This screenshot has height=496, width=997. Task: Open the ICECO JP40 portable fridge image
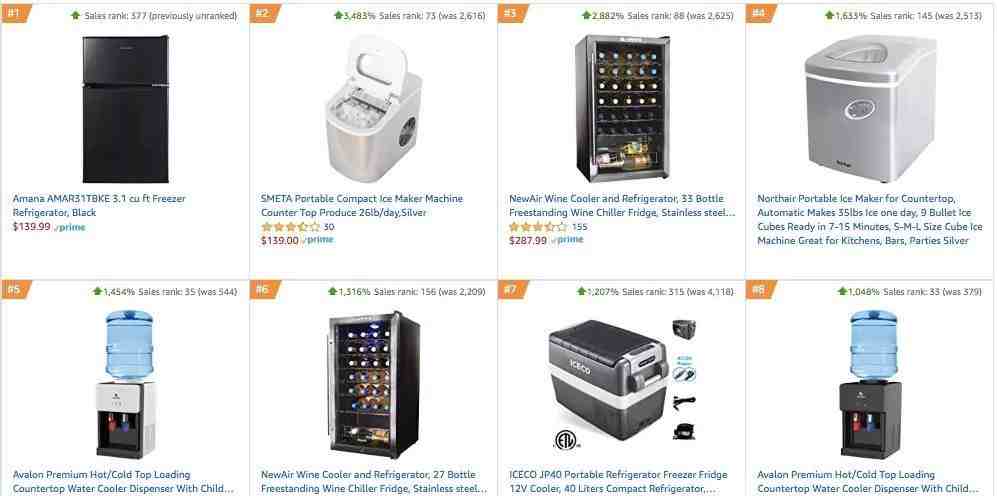[x=622, y=384]
